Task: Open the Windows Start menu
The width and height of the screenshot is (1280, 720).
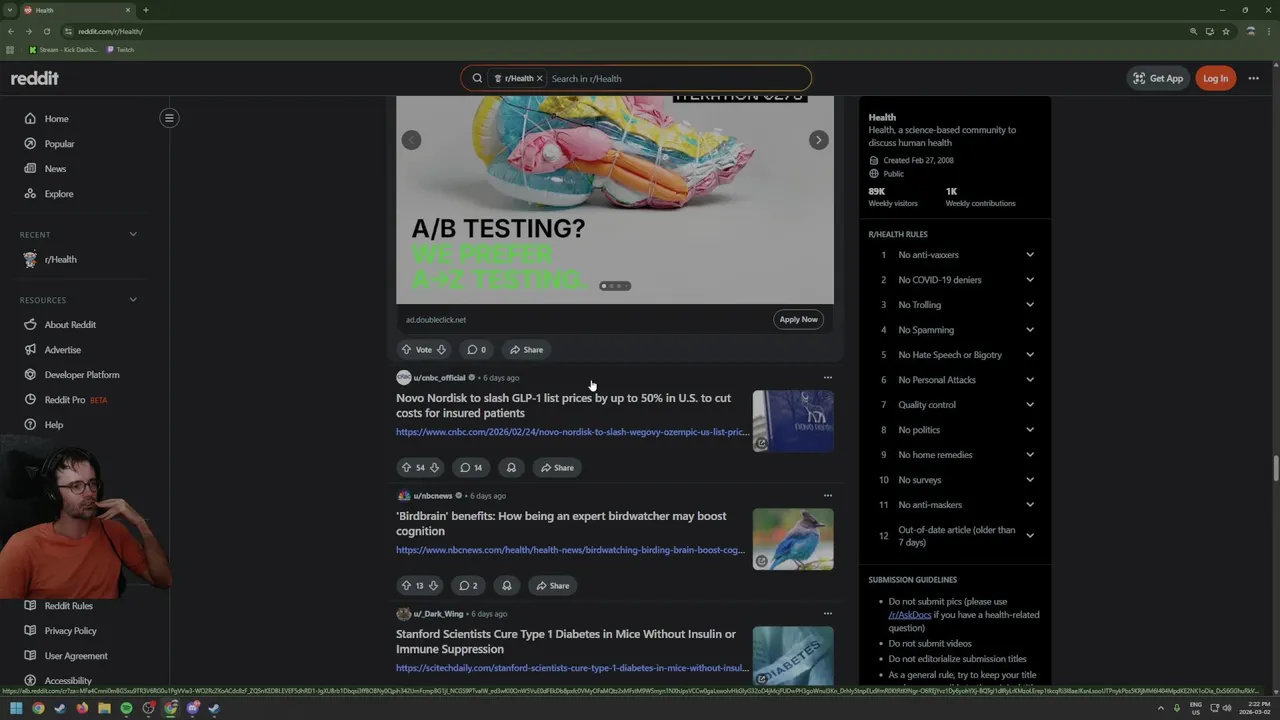Action: (15, 708)
